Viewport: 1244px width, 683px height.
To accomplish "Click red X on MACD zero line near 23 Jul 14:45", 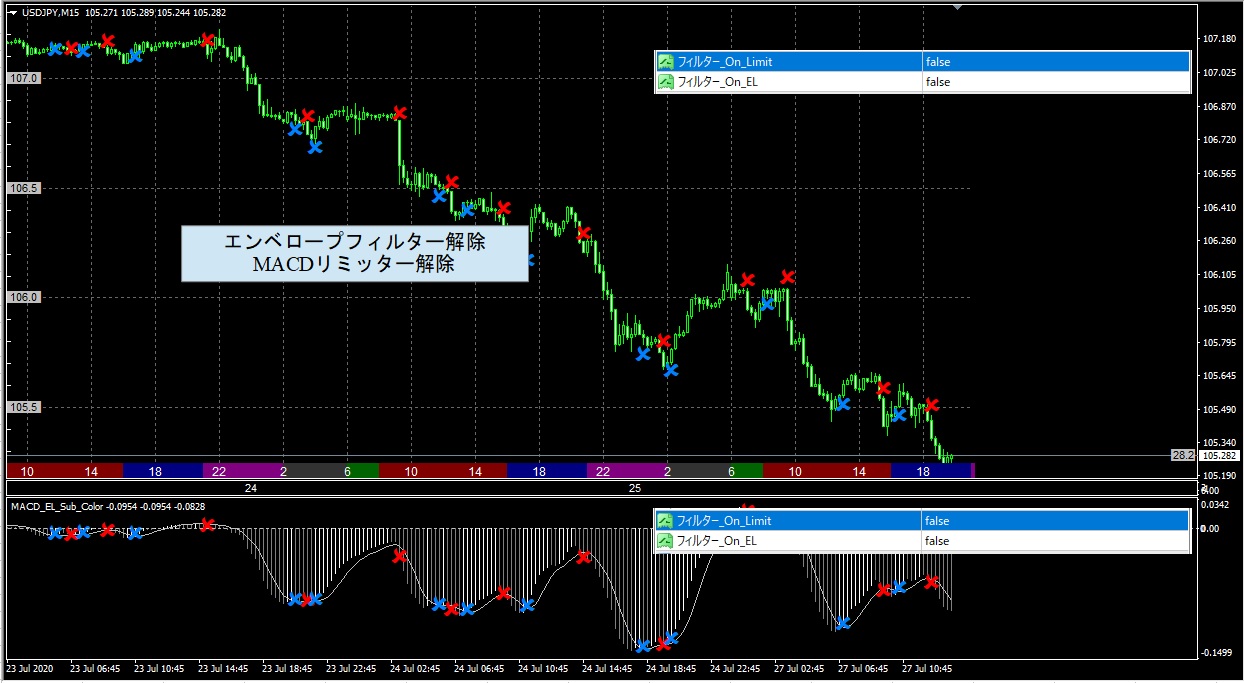I will click(207, 524).
